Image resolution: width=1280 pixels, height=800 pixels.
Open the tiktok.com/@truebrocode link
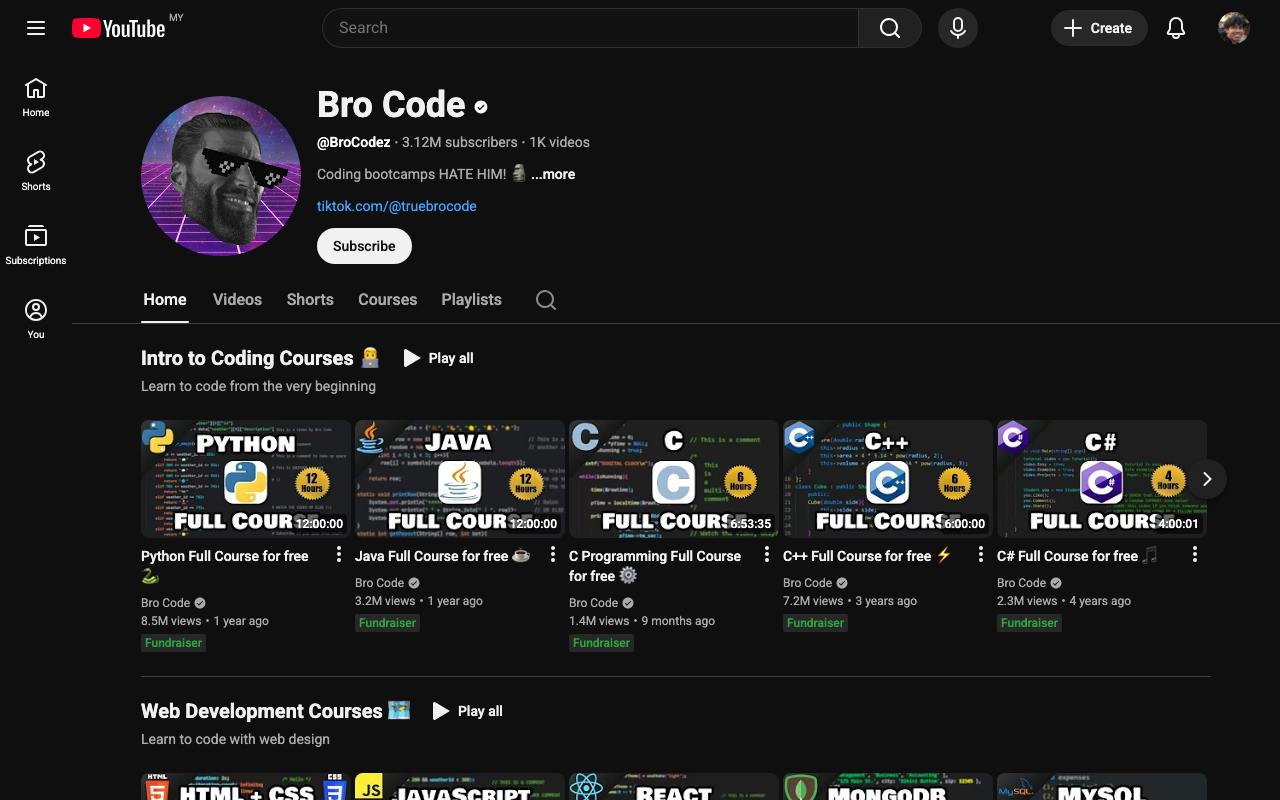396,205
